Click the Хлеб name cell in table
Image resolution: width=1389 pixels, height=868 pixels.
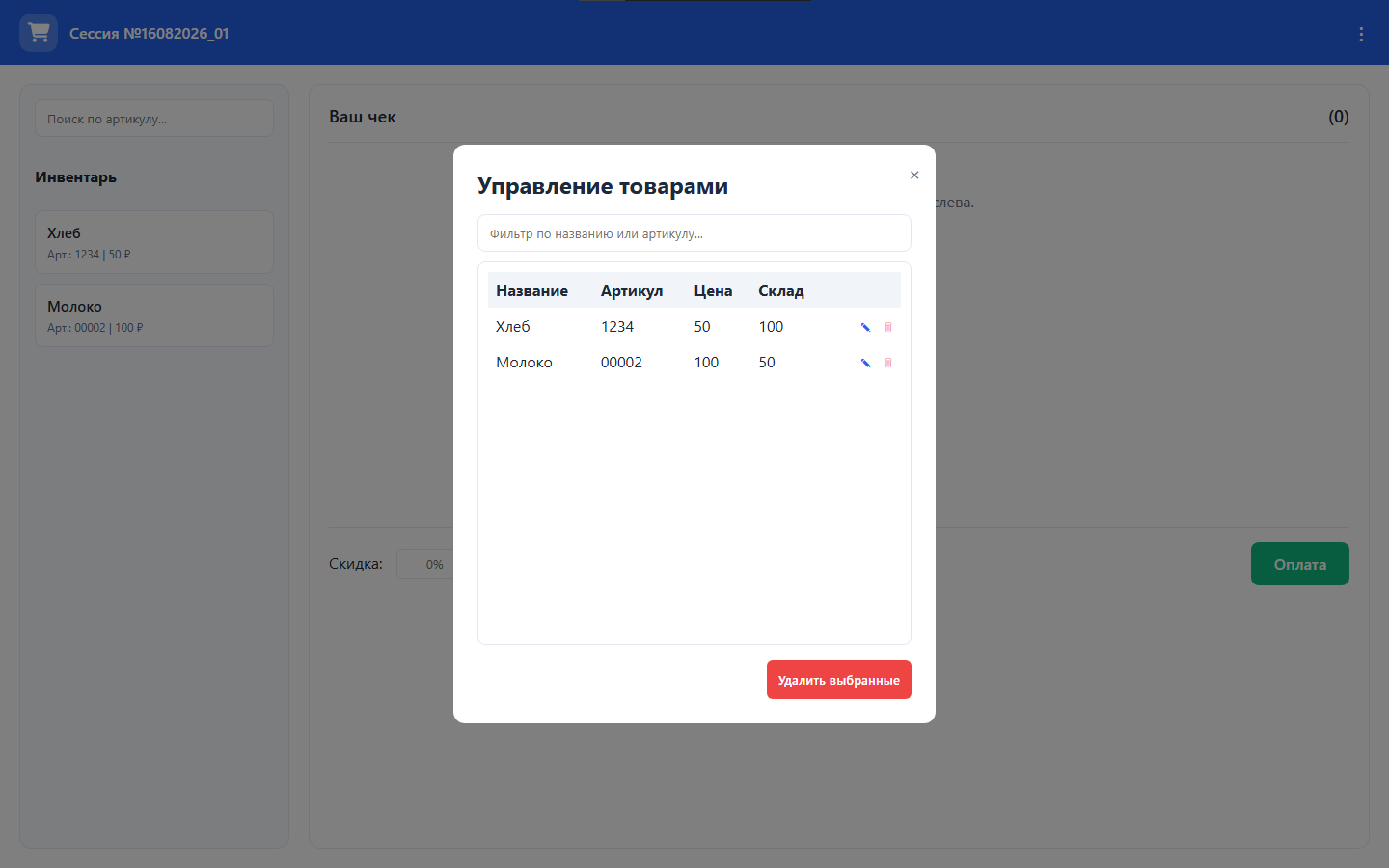point(513,327)
